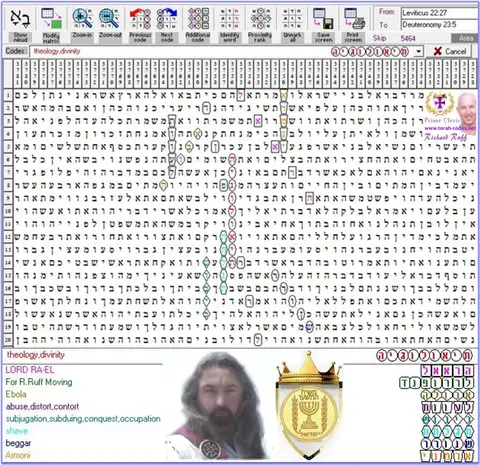Viewport: 480px width, 465px height.
Task: Click the Print screen icon
Action: pyautogui.click(x=354, y=25)
